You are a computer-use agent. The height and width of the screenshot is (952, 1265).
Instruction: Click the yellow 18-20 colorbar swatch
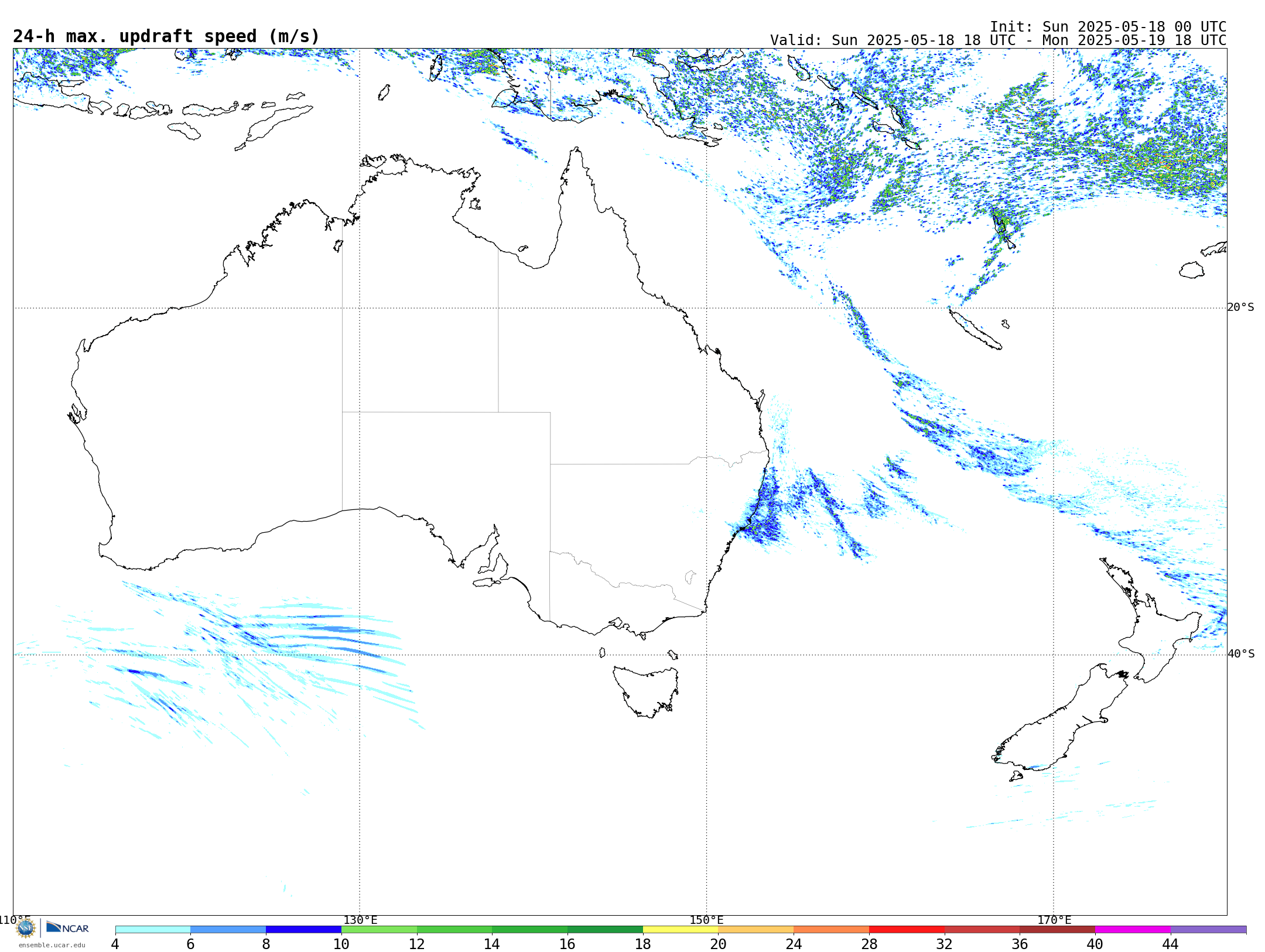681,930
